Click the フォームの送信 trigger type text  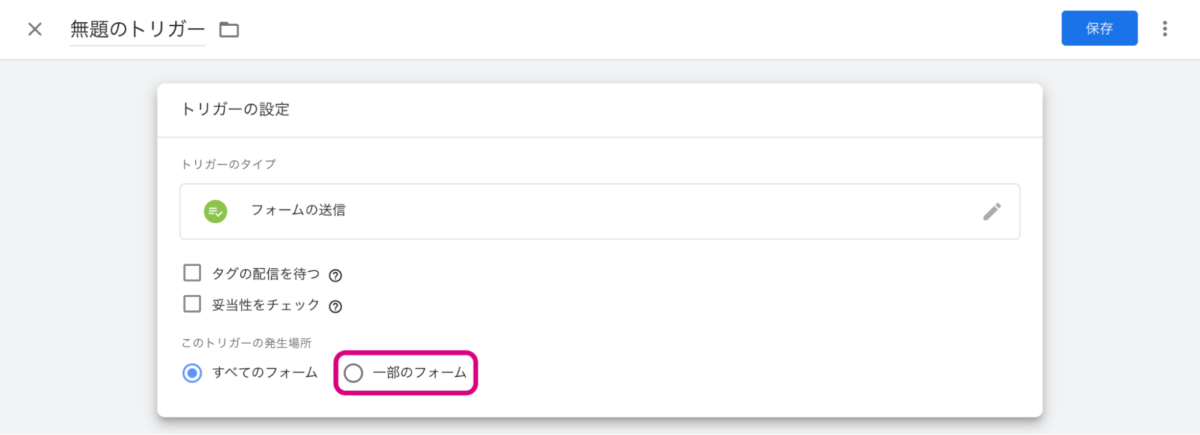[x=299, y=210]
